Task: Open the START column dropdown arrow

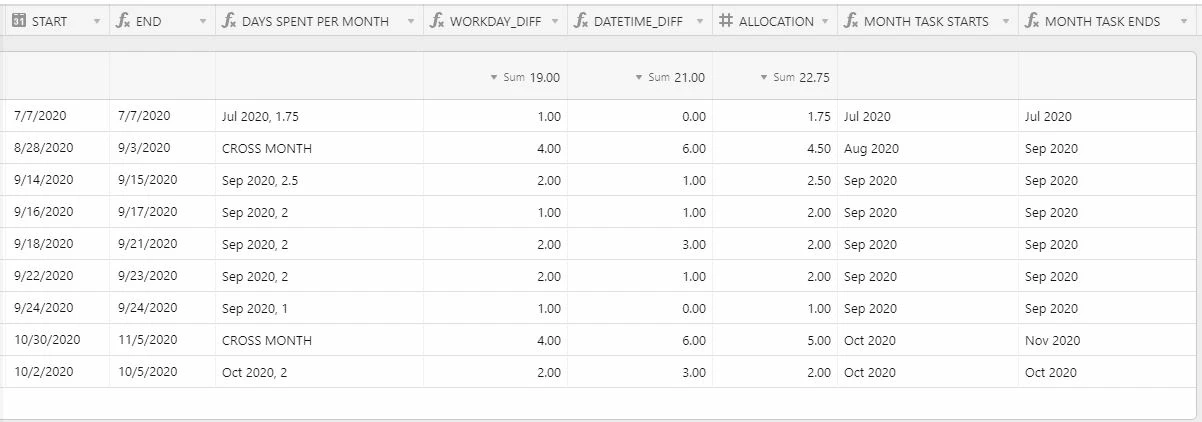Action: tap(96, 22)
